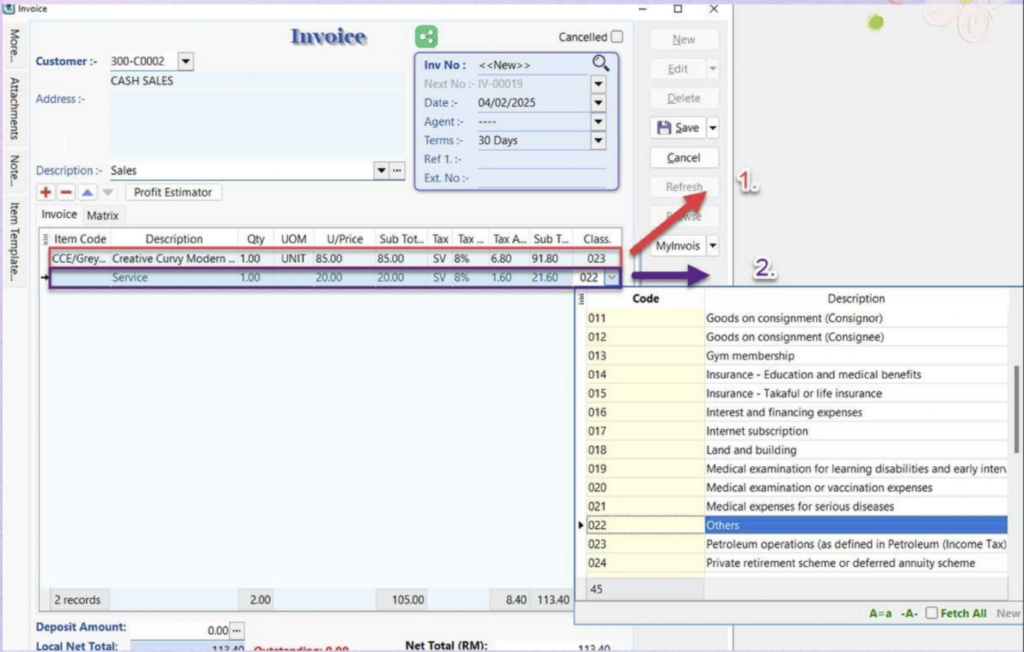The image size is (1024, 652).
Task: Open the invoice grid column chooser icon
Action: point(45,239)
